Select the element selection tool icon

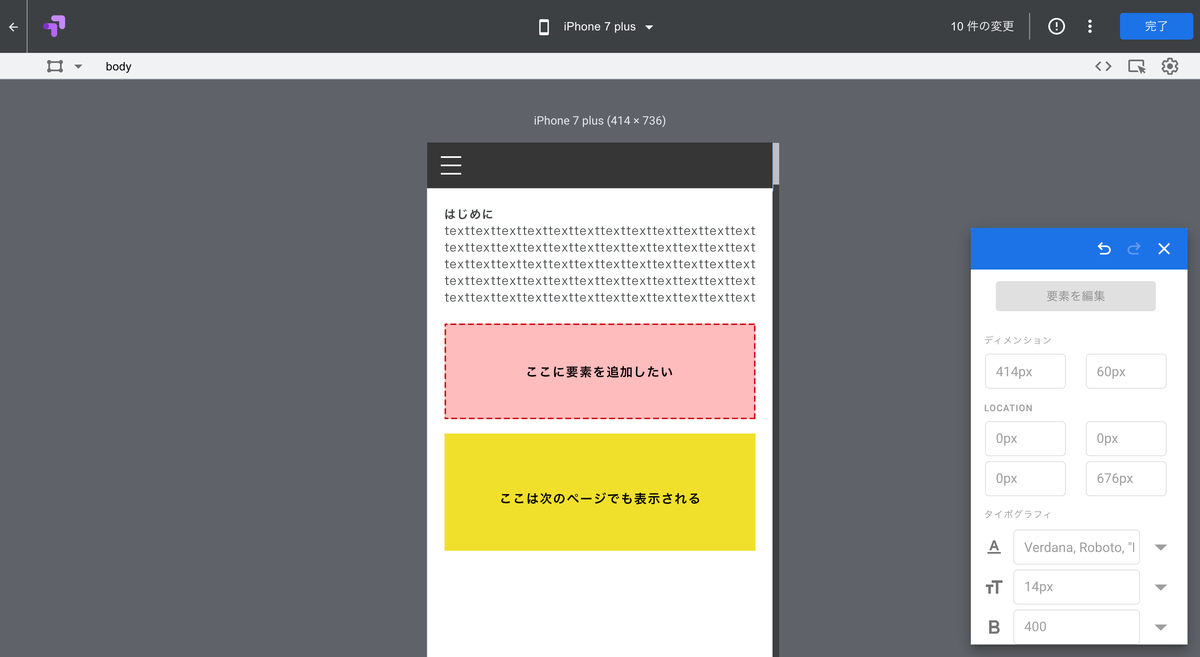pos(55,65)
